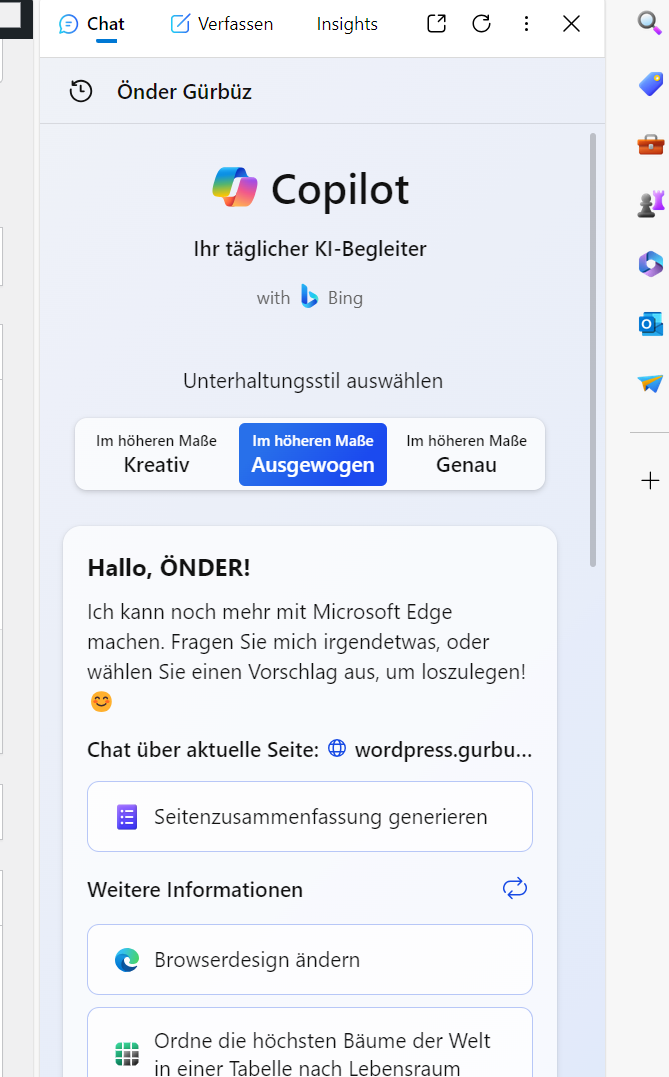Select the Kreativ conversation style
The height and width of the screenshot is (1077, 669).
coord(157,455)
